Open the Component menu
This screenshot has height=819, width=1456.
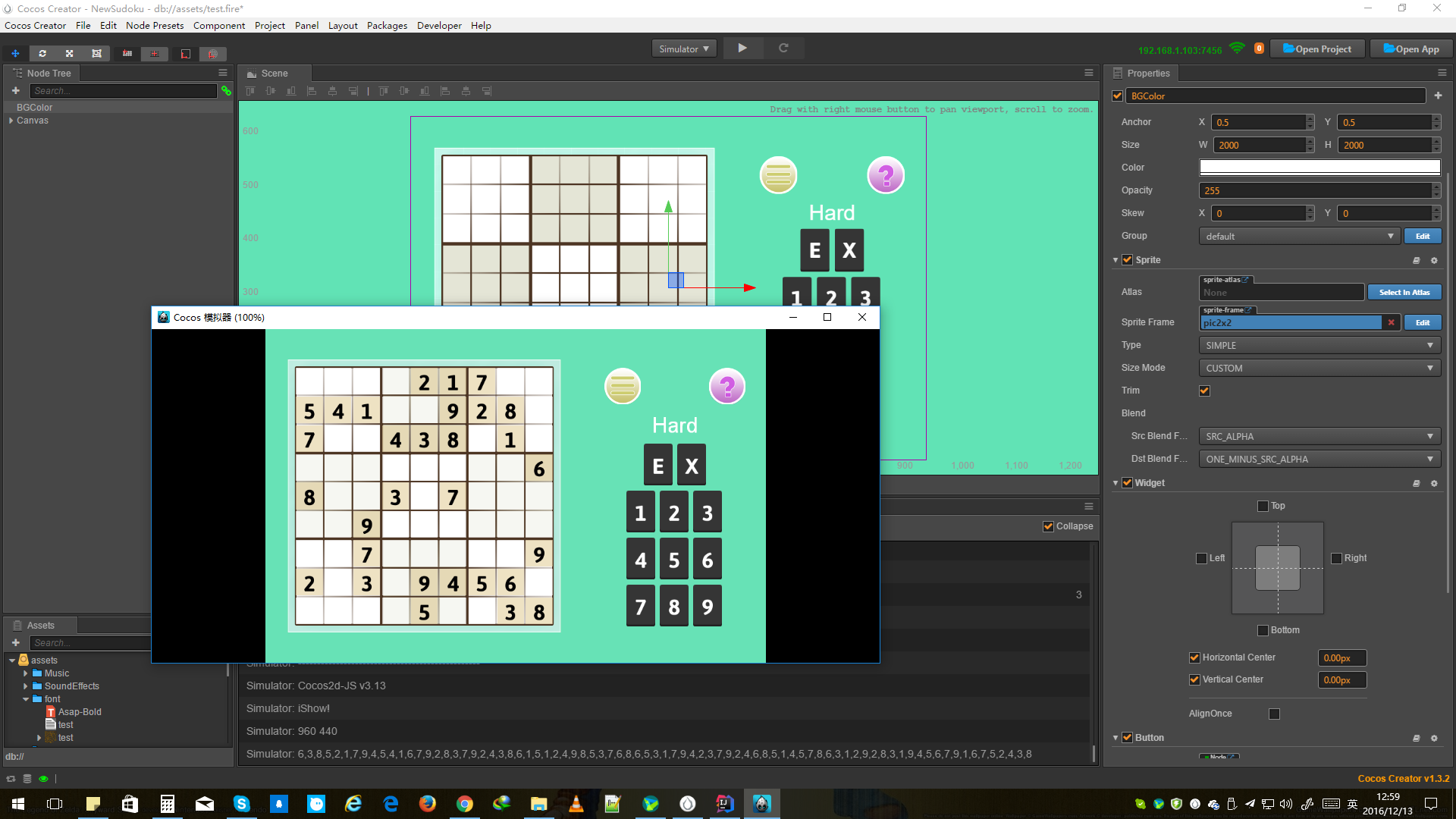(218, 26)
